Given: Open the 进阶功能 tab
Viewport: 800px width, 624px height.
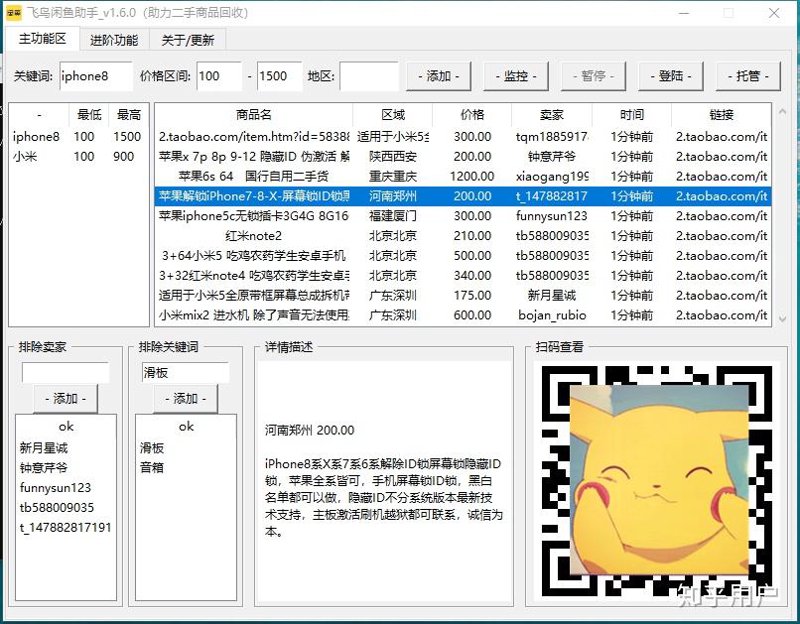Looking at the screenshot, I should (x=114, y=40).
